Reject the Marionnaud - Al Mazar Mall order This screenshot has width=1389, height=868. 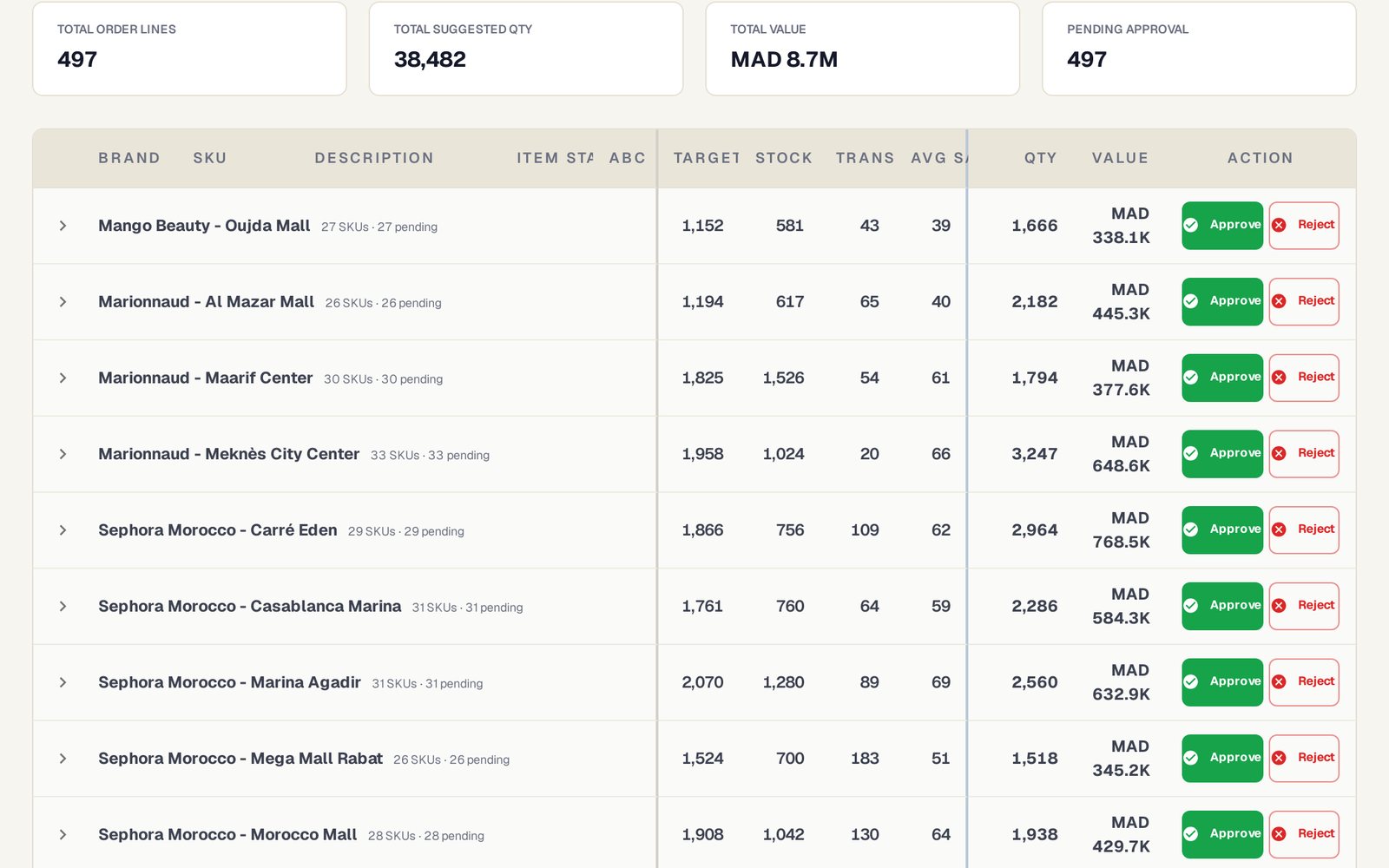click(1304, 302)
